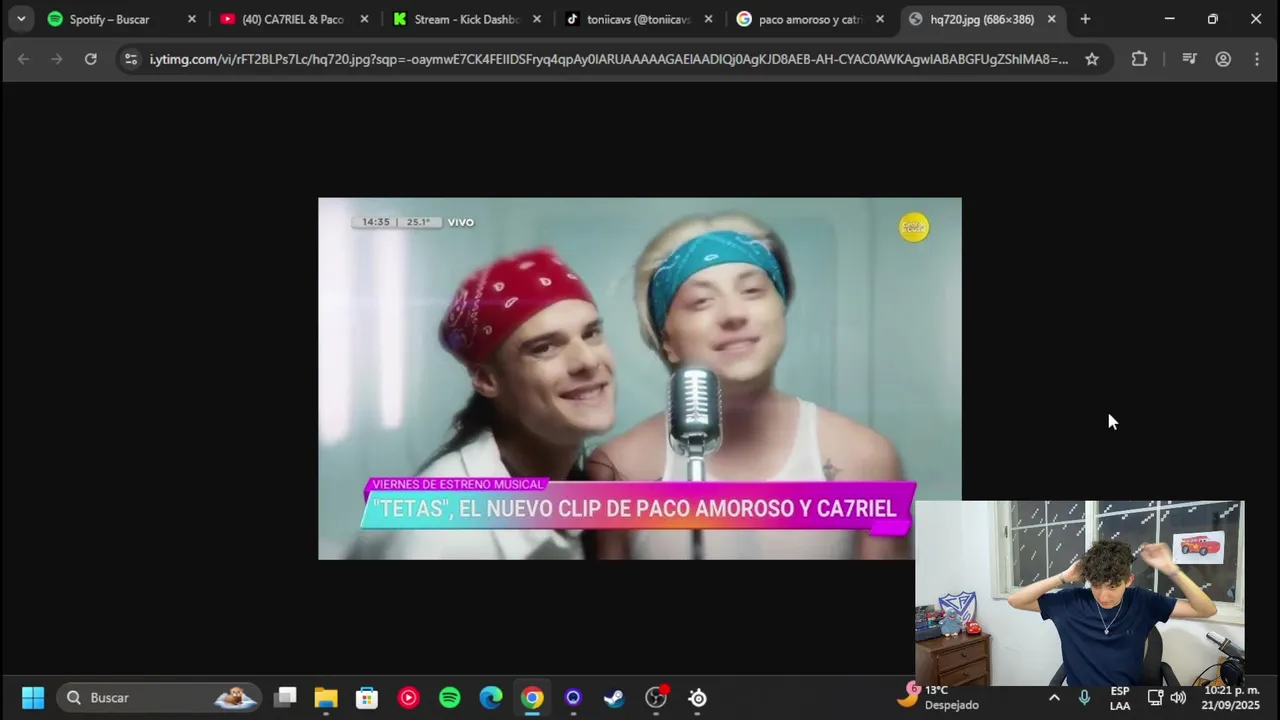Open the taskbar app with red notification dot
Viewport: 1280px width, 720px height.
pos(657,697)
